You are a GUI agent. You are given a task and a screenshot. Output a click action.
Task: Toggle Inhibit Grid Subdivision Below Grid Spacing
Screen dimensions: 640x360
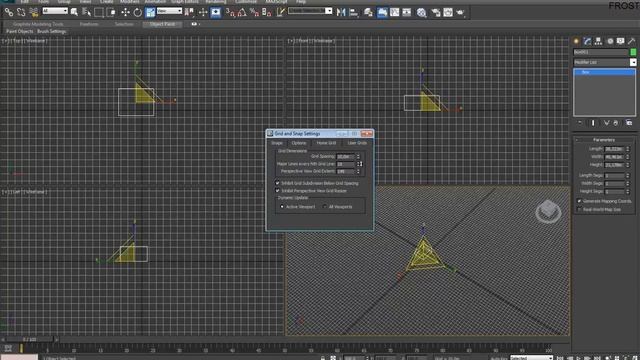pos(278,183)
